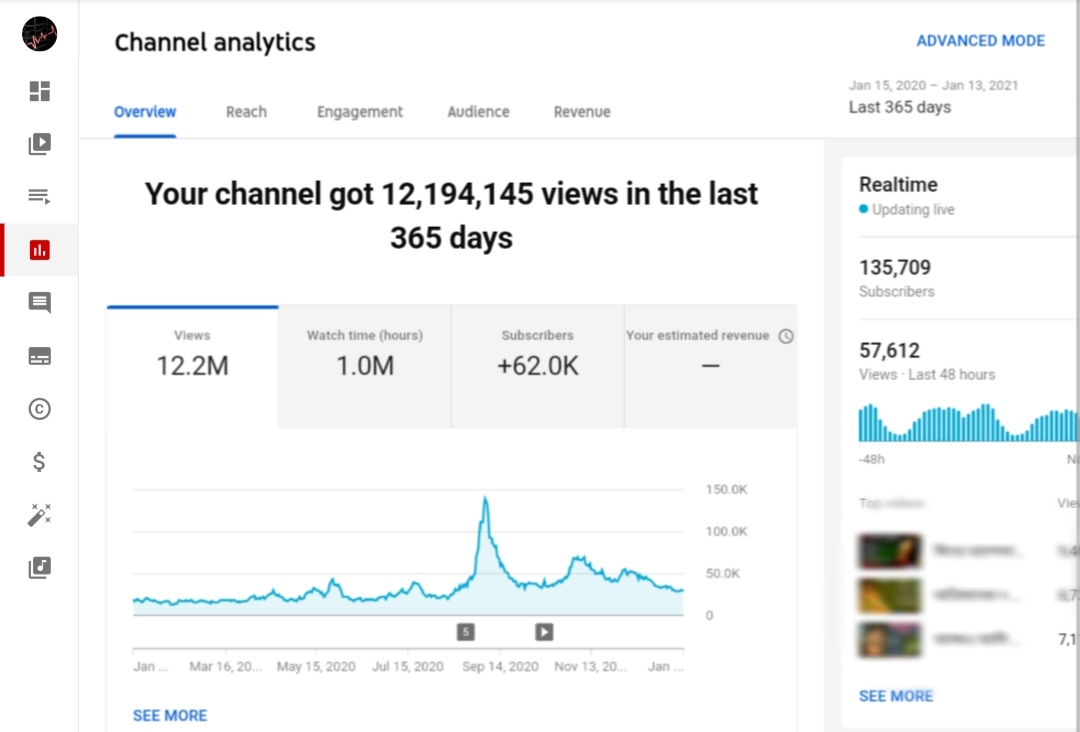The image size is (1080, 732).
Task: Select the Watch time (hours) metric card
Action: [x=365, y=367]
